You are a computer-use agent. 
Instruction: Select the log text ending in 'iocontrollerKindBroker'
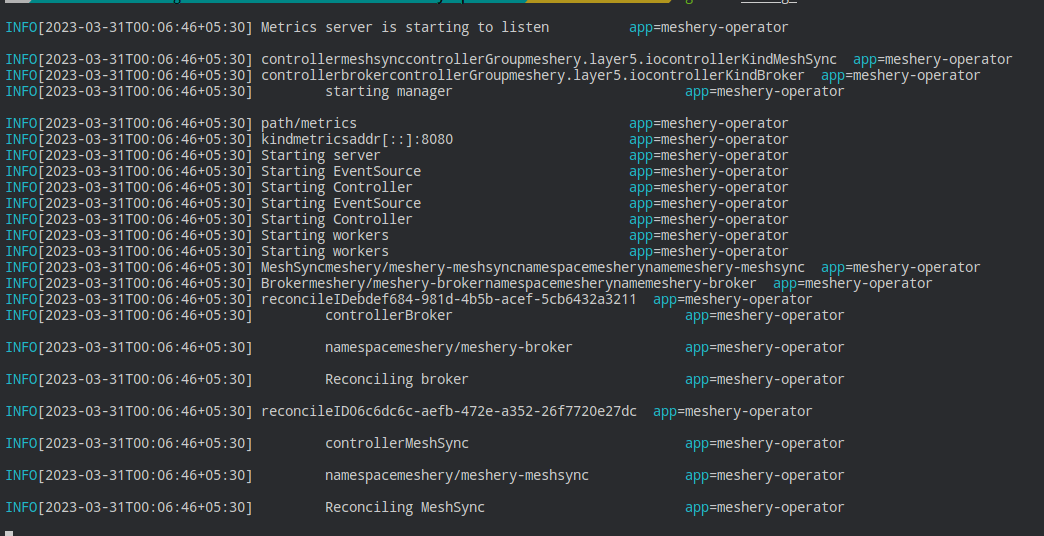pos(533,75)
